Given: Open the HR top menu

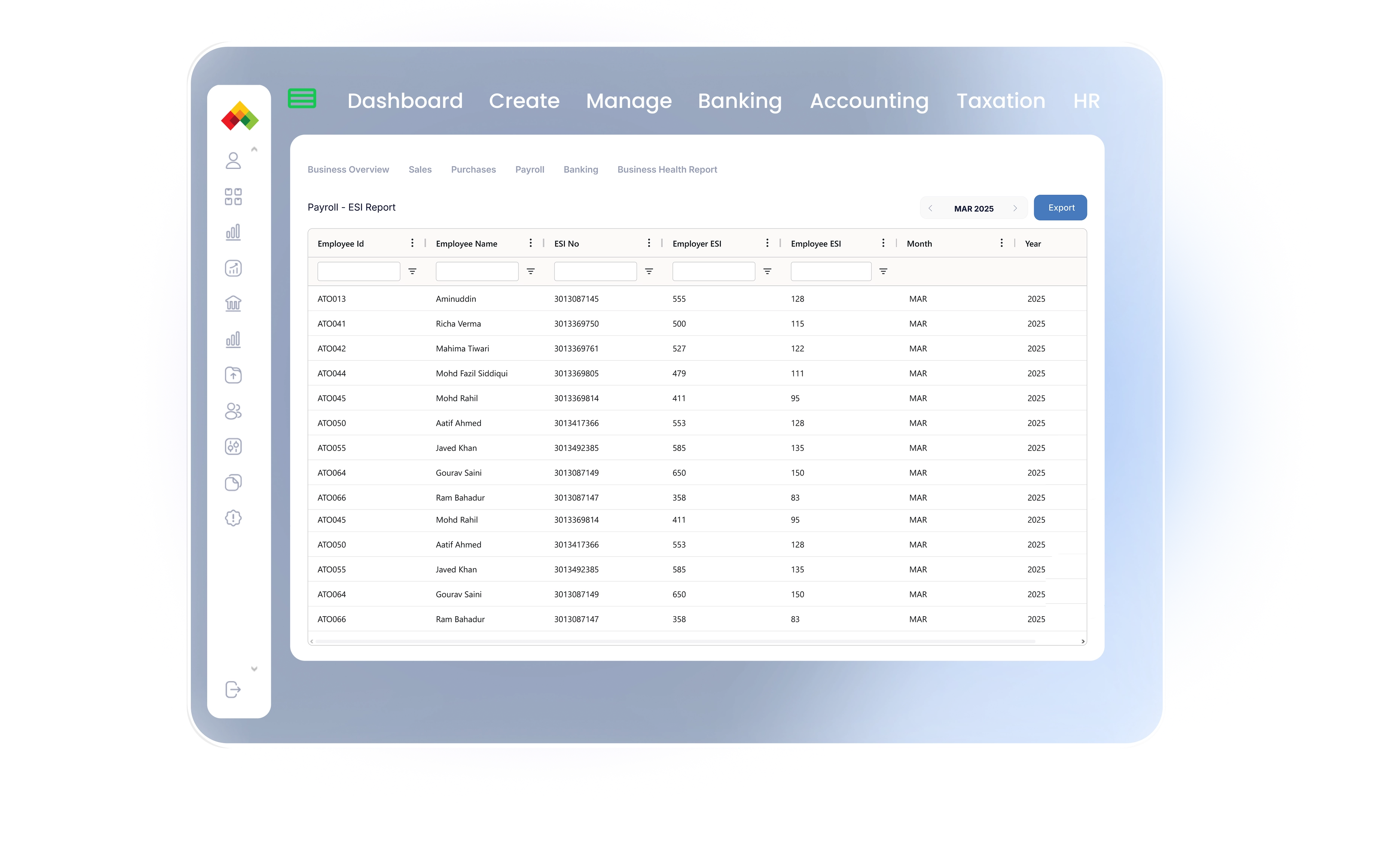Looking at the screenshot, I should [x=1086, y=101].
